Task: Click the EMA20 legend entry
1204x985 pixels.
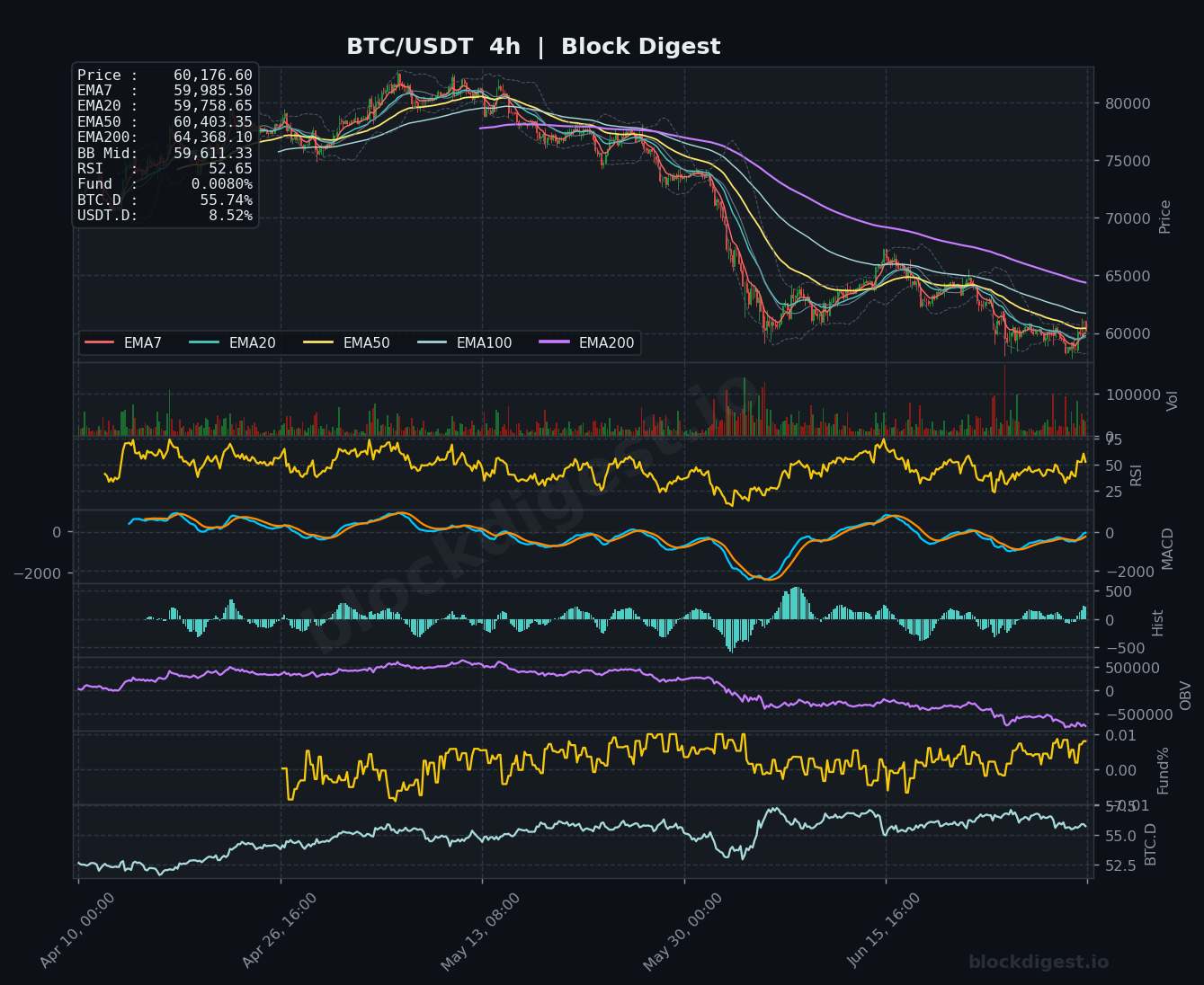Action: coord(233,342)
